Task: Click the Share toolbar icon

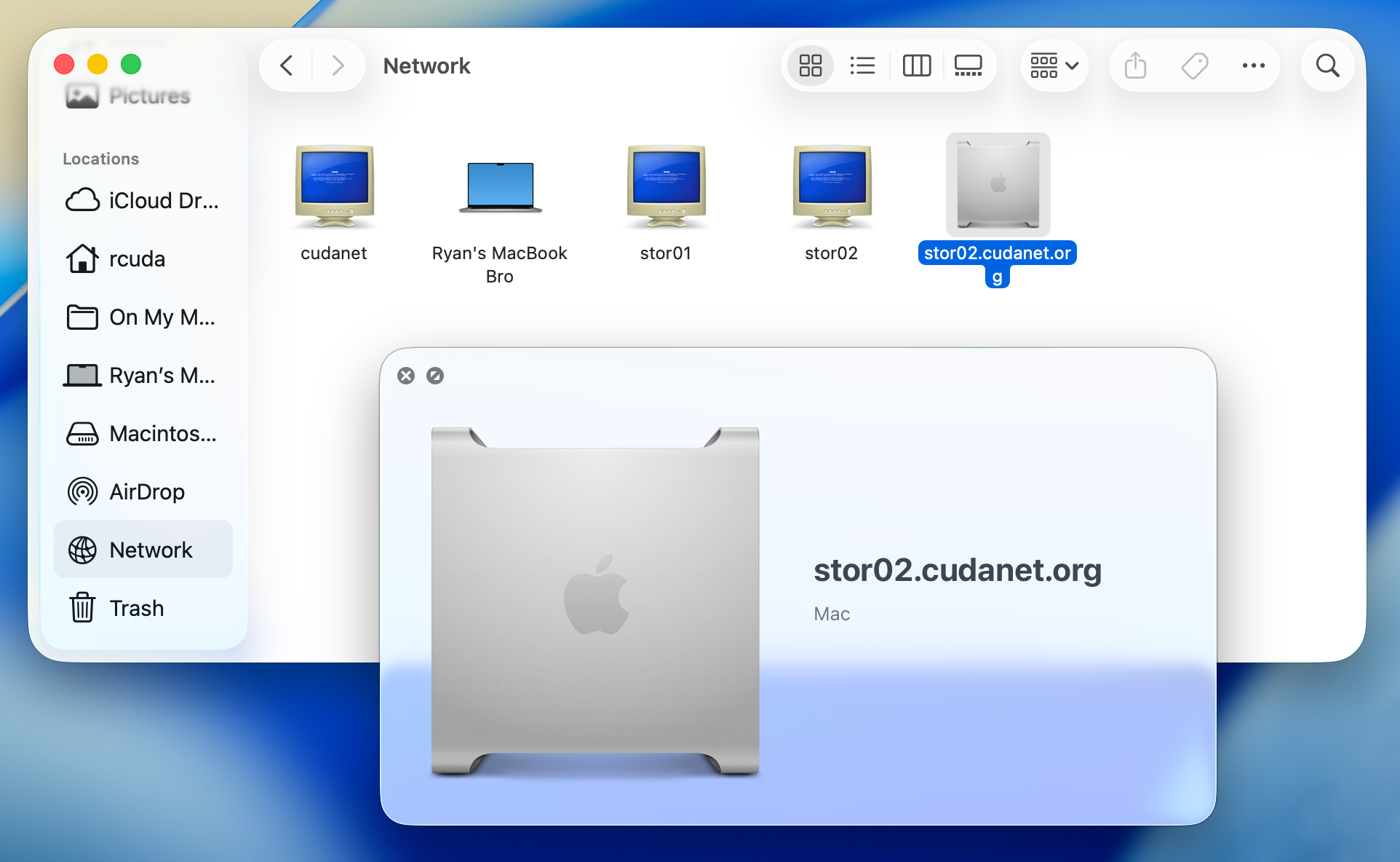Action: coord(1135,66)
